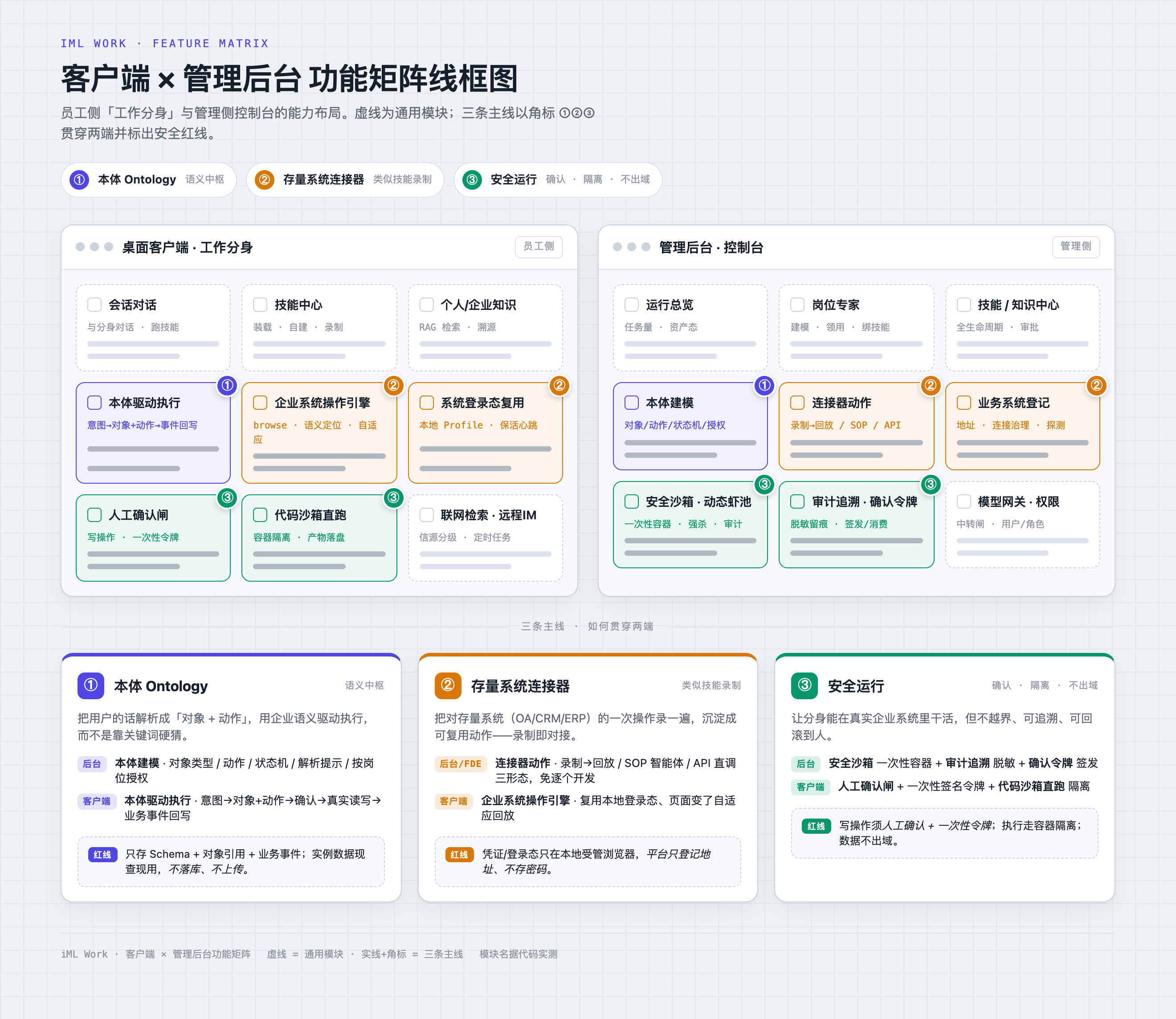
Task: Click the green 客户端 tag in 安全运行 section
Action: click(x=810, y=787)
